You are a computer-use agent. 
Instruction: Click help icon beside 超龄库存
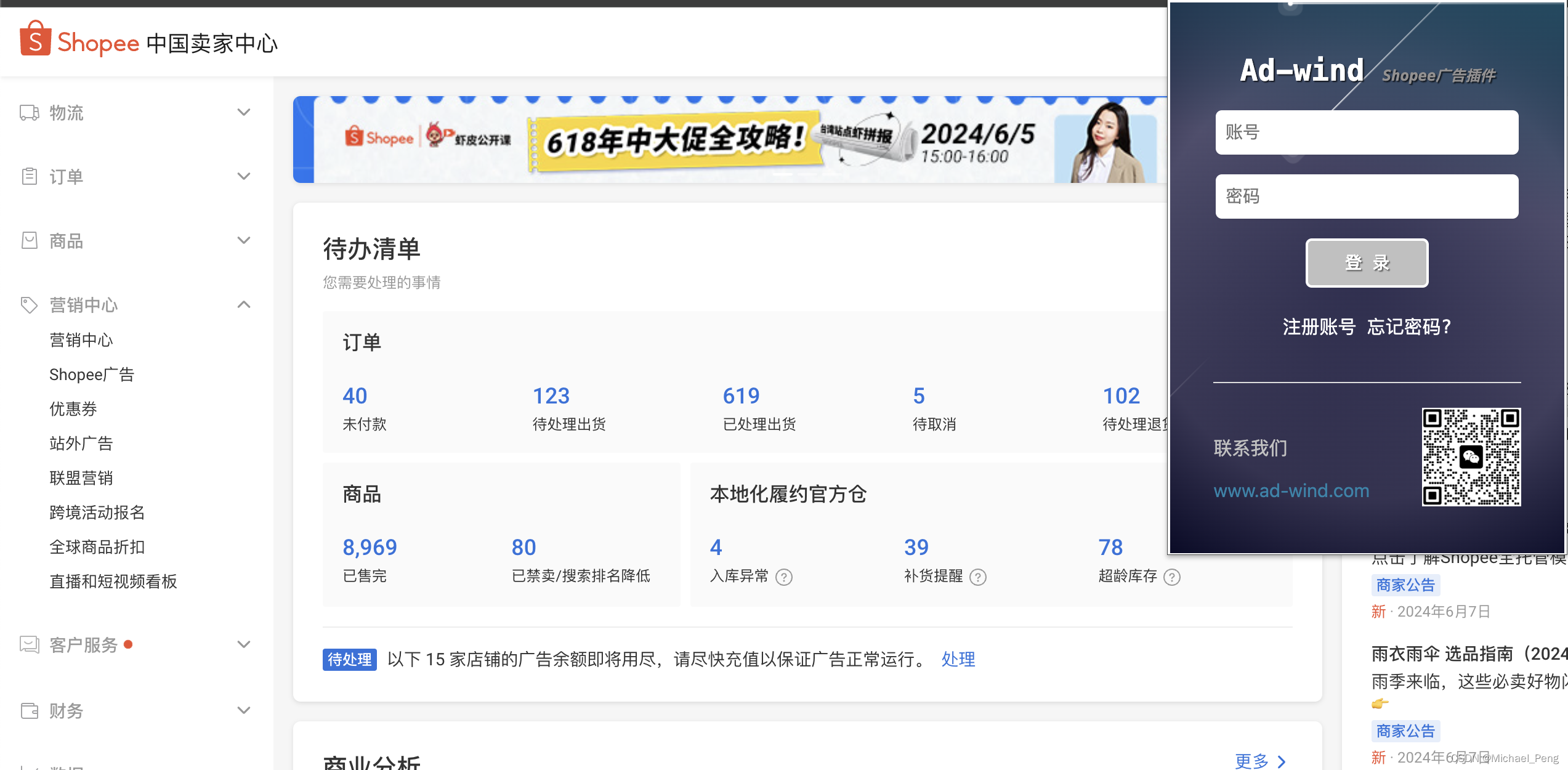(x=1171, y=577)
